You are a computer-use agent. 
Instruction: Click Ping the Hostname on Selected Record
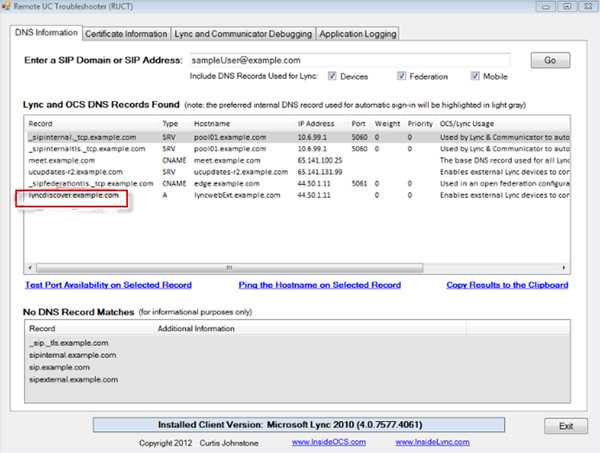pos(321,285)
